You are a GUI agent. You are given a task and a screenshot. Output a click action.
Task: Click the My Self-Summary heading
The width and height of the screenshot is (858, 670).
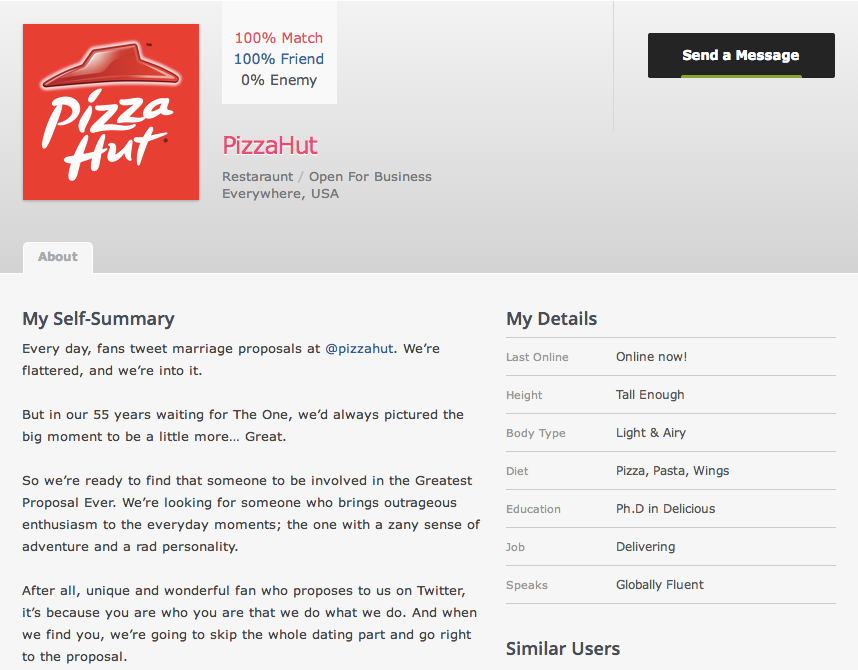98,319
